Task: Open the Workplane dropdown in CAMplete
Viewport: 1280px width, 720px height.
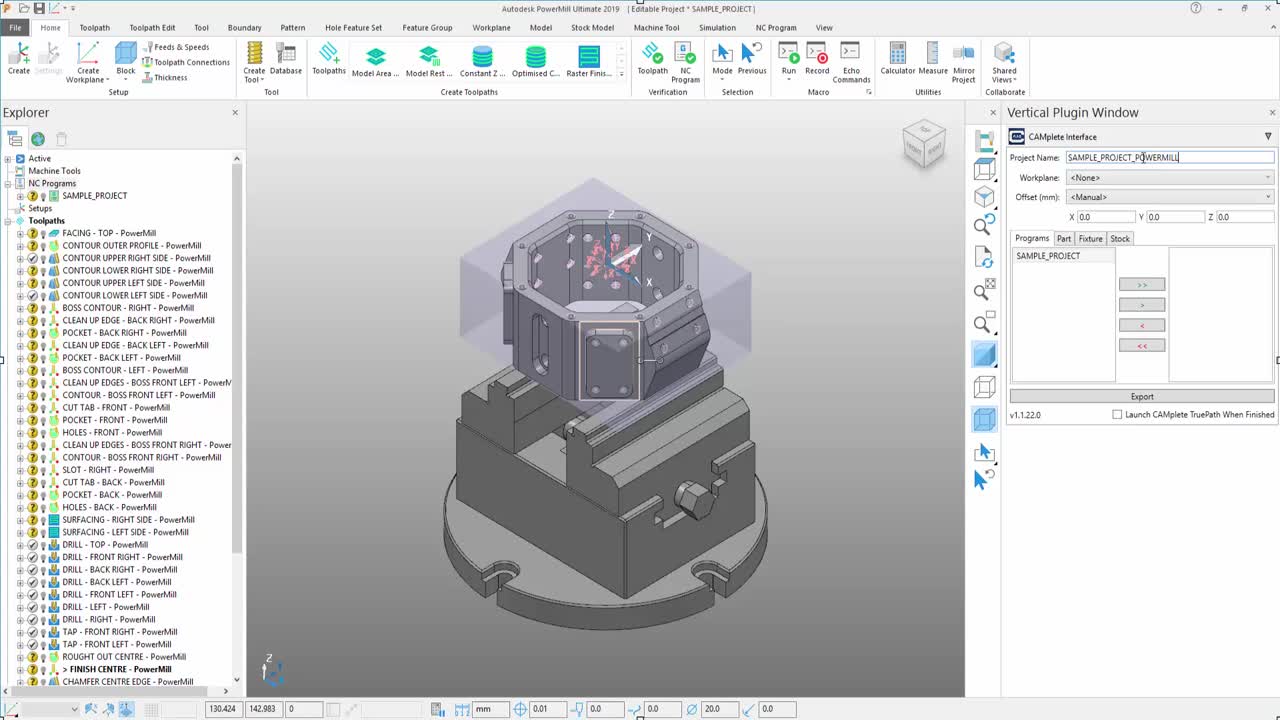Action: pos(1169,178)
